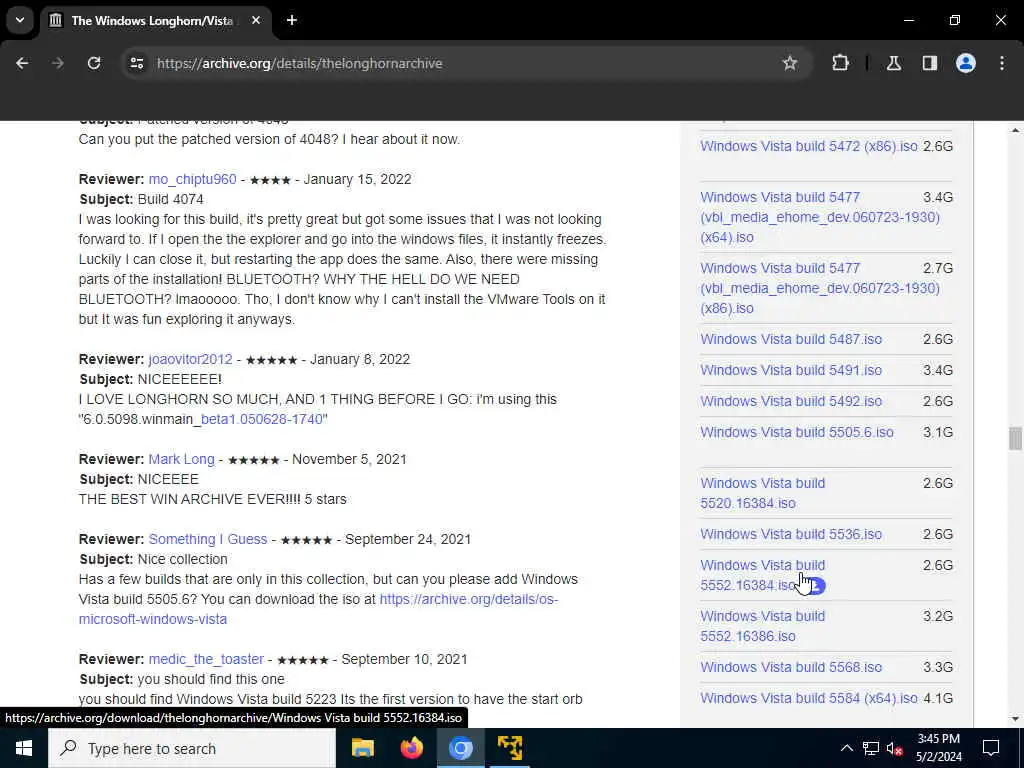Close the Windows Longhorn/Vista tab

[x=256, y=20]
